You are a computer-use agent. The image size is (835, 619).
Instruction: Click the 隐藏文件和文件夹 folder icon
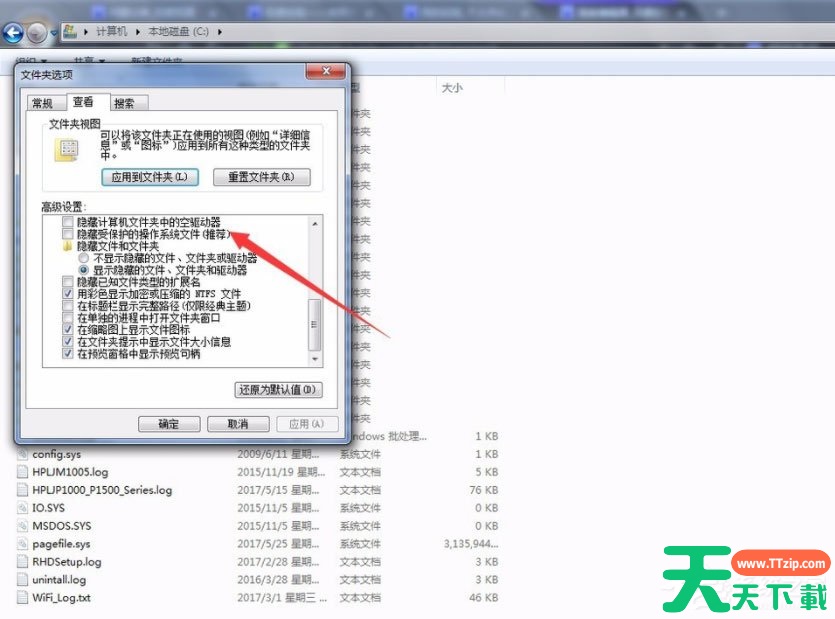coord(68,246)
